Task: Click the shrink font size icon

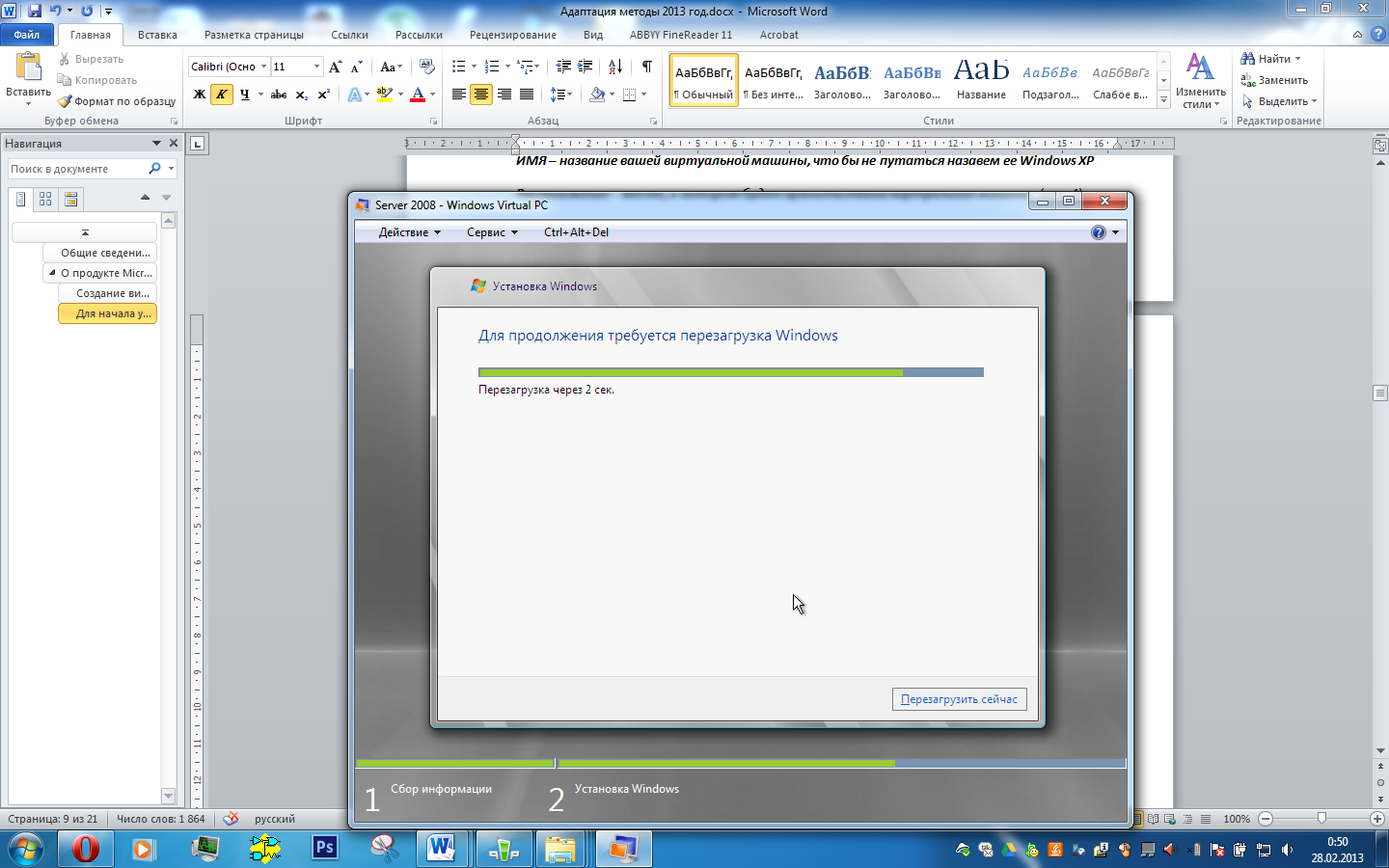Action: coord(356,67)
